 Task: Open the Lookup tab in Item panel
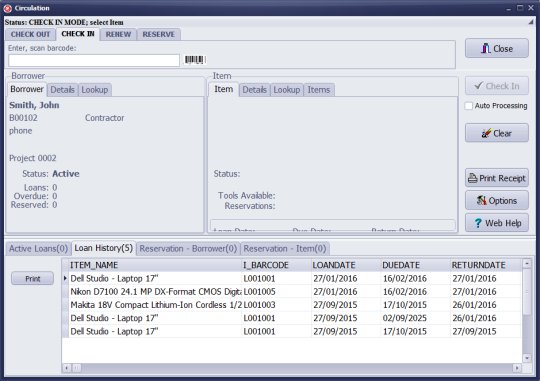pyautogui.click(x=287, y=90)
